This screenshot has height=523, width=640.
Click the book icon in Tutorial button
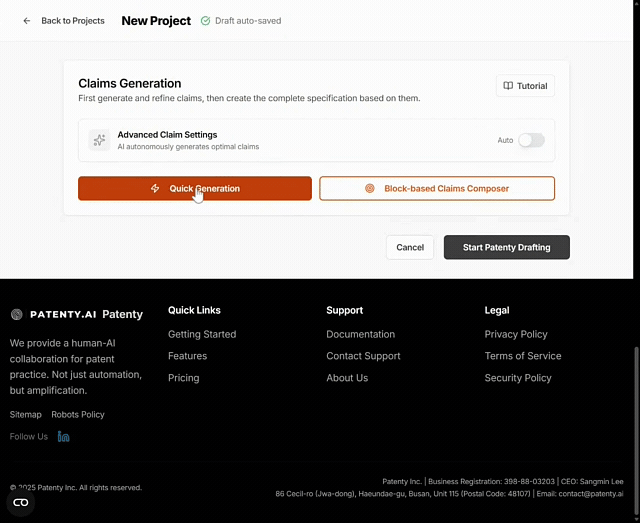click(x=508, y=86)
